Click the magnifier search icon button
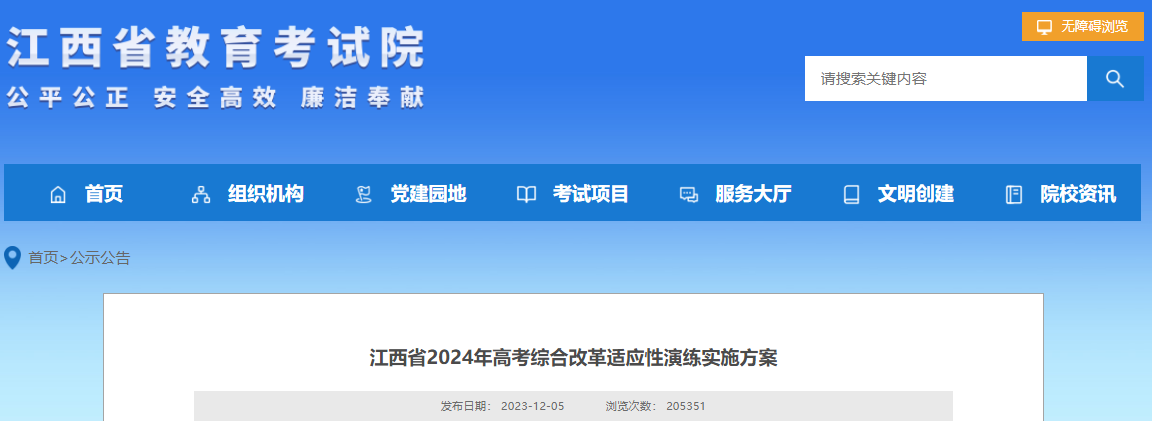Viewport: 1152px width, 421px height. pyautogui.click(x=1115, y=79)
